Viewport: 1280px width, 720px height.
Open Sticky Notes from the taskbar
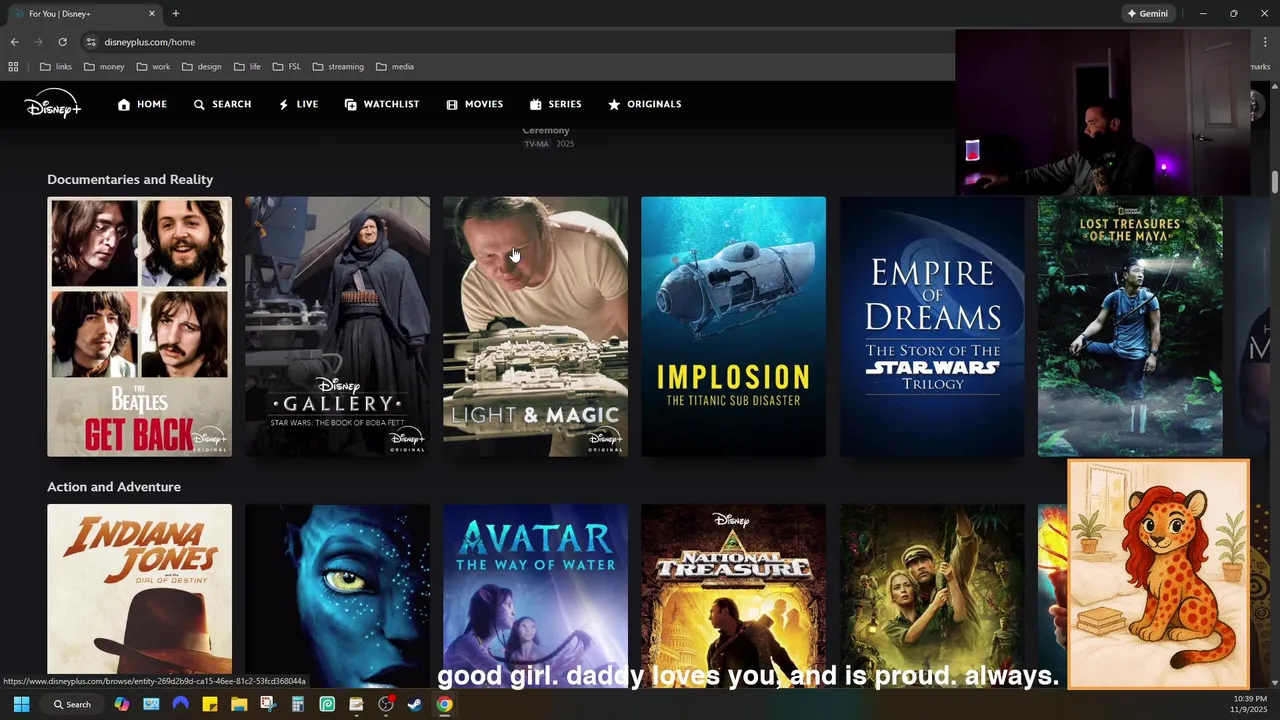(210, 704)
